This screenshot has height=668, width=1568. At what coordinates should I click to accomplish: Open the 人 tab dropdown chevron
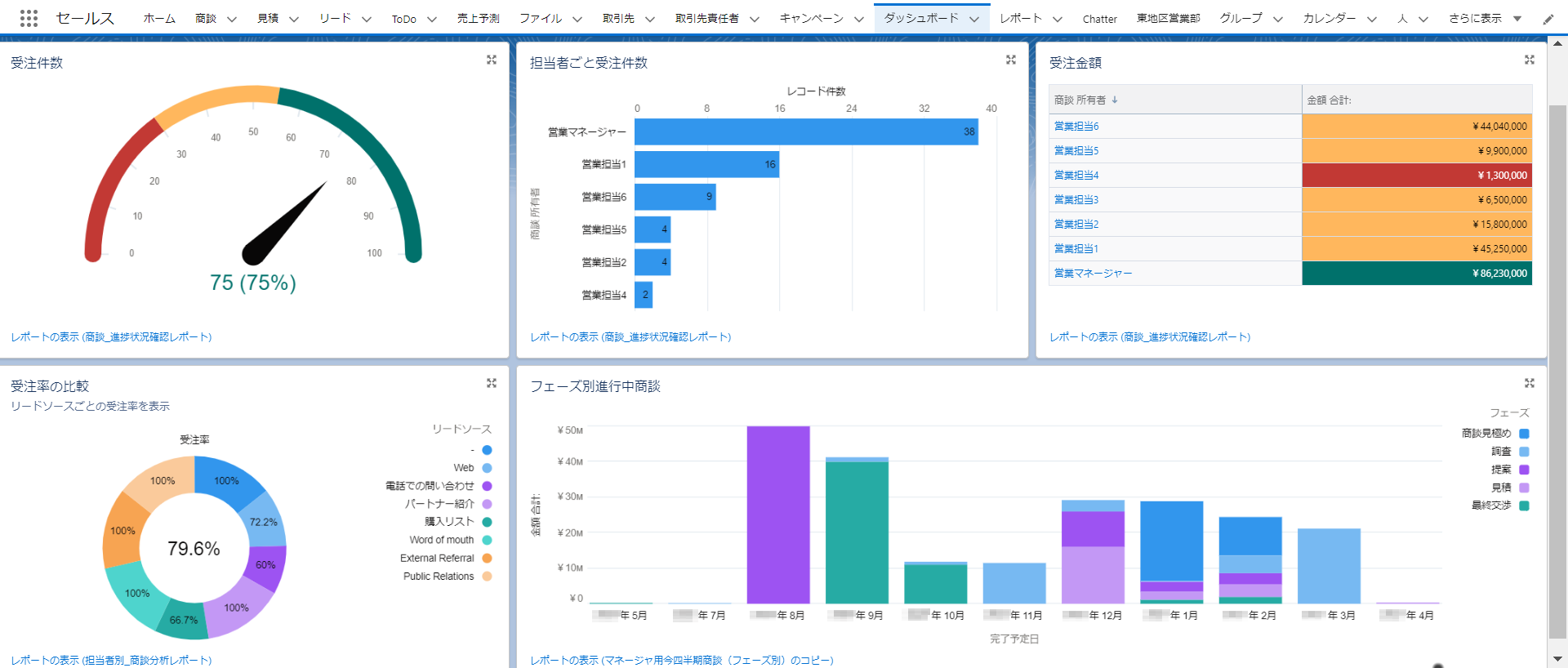tap(1423, 19)
